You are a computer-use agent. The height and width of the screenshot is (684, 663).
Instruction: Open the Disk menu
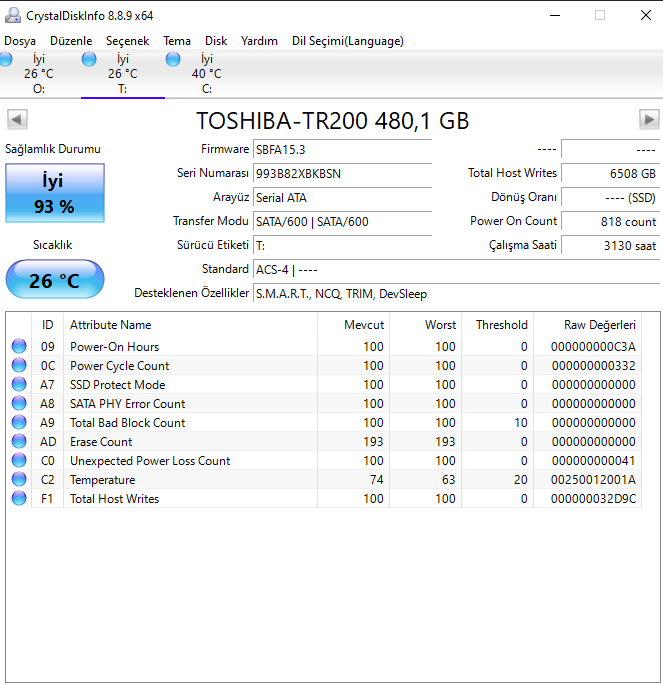coord(216,41)
